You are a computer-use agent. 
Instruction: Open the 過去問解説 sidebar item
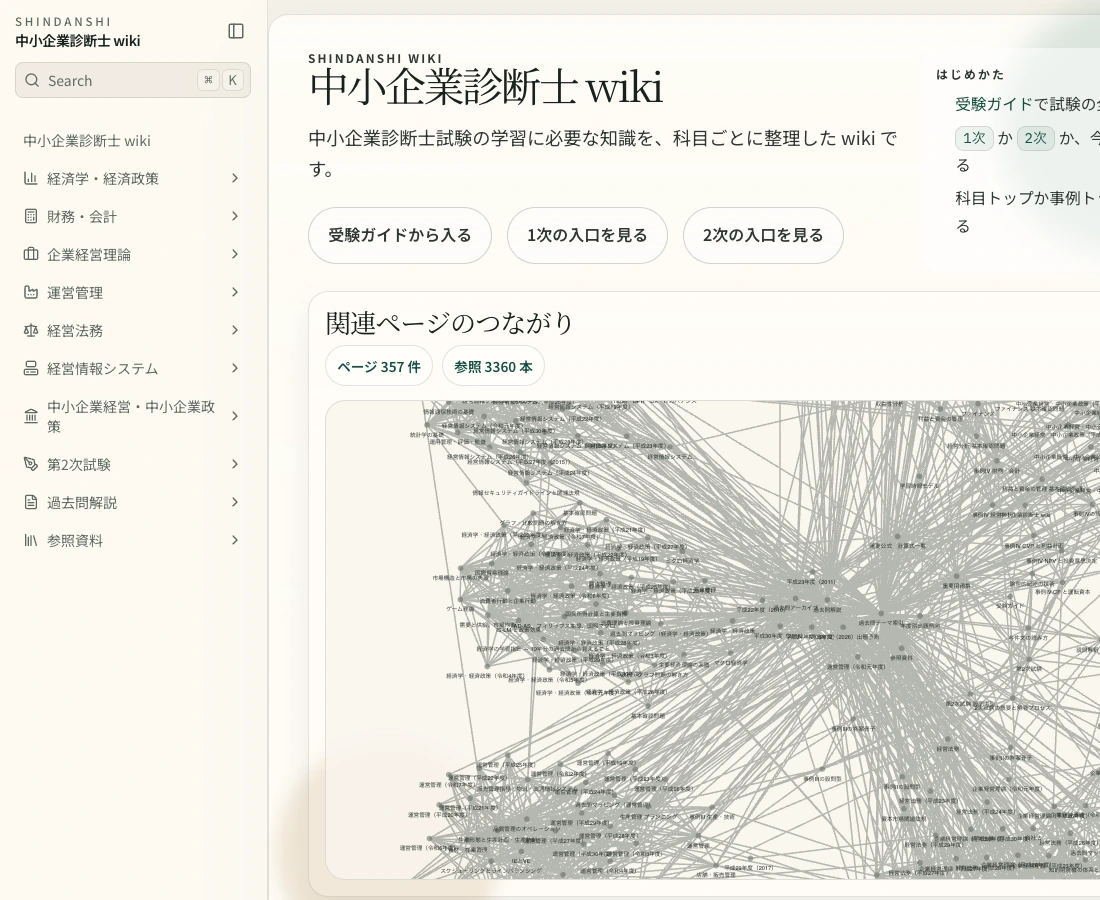pyautogui.click(x=81, y=502)
